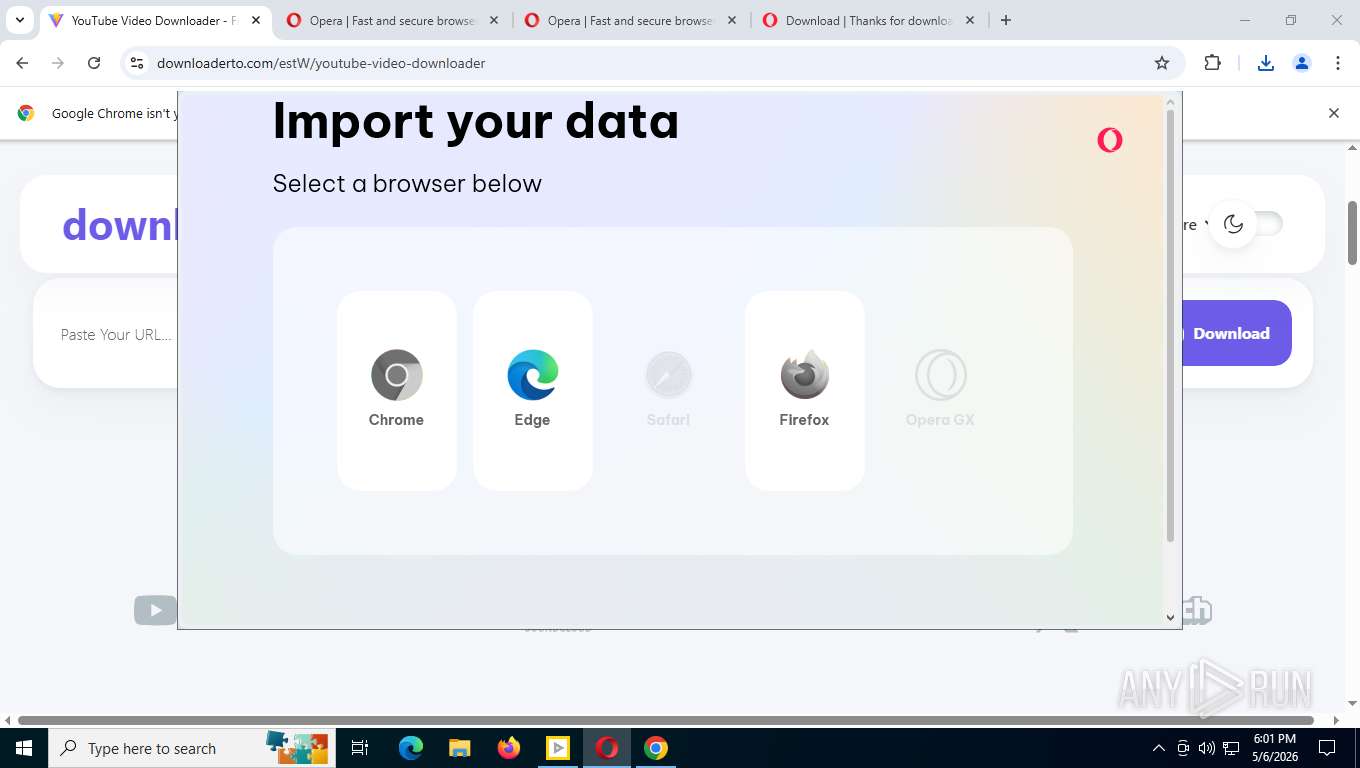Toggle the dark mode moon switch
1360x768 pixels.
point(1245,224)
